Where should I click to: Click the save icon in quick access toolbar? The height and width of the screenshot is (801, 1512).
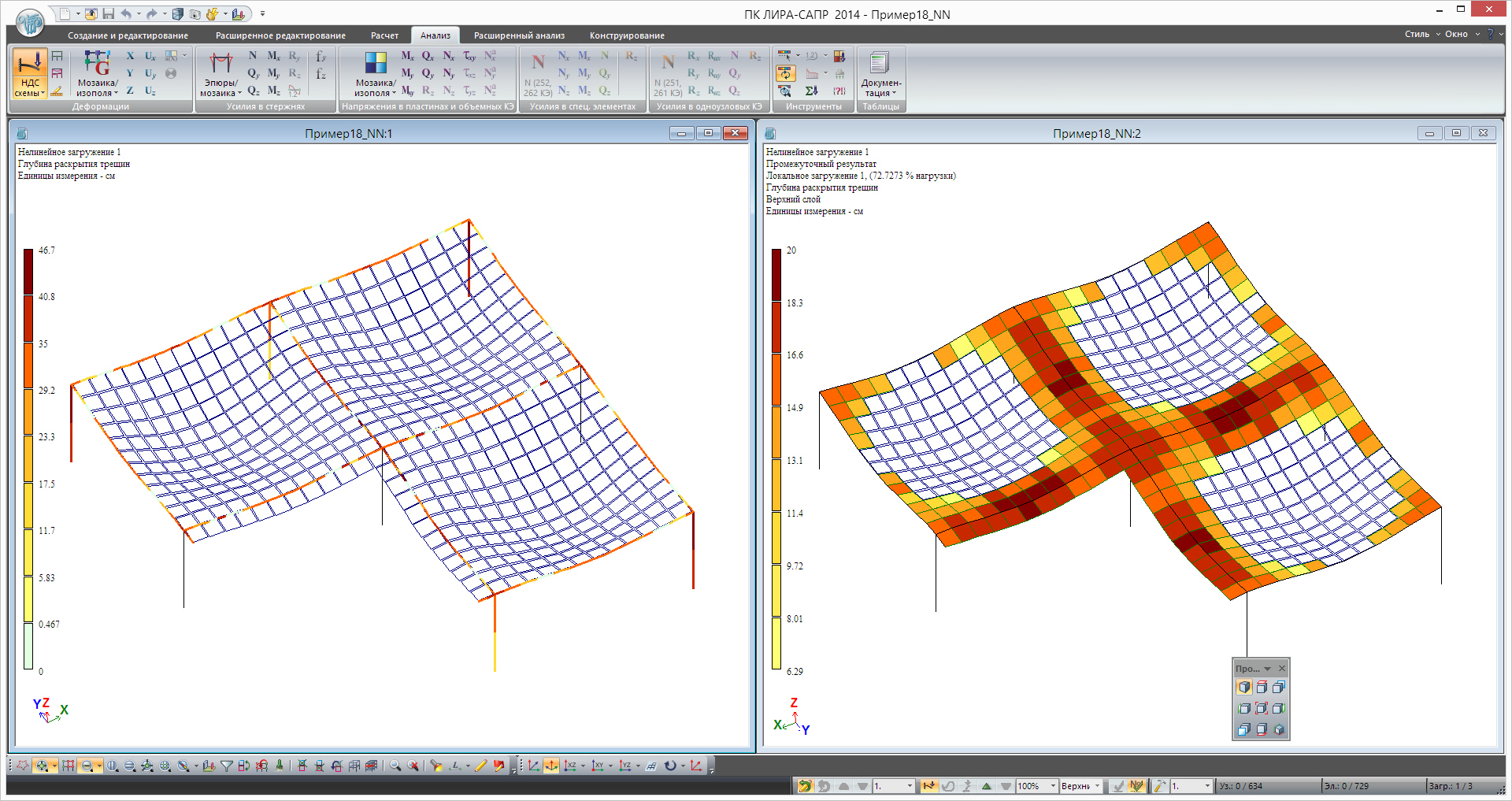108,14
